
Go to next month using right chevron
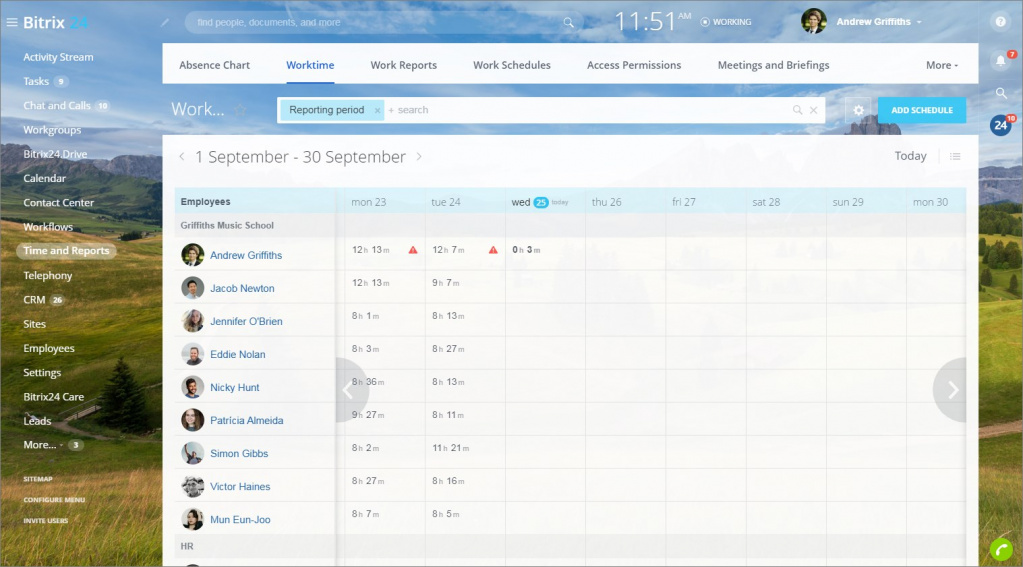click(x=419, y=157)
